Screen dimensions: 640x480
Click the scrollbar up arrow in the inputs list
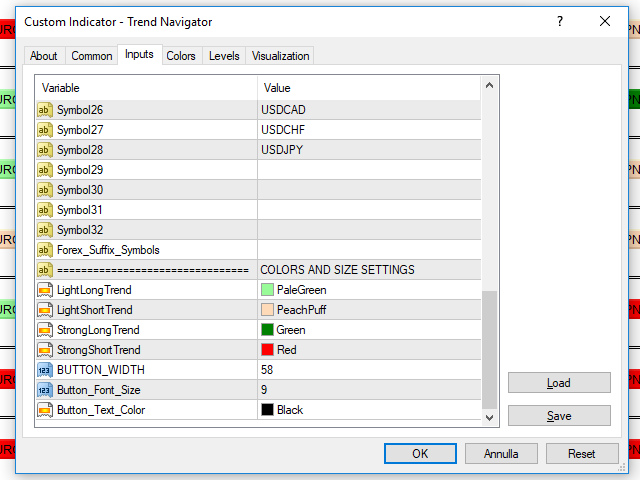pyautogui.click(x=489, y=85)
